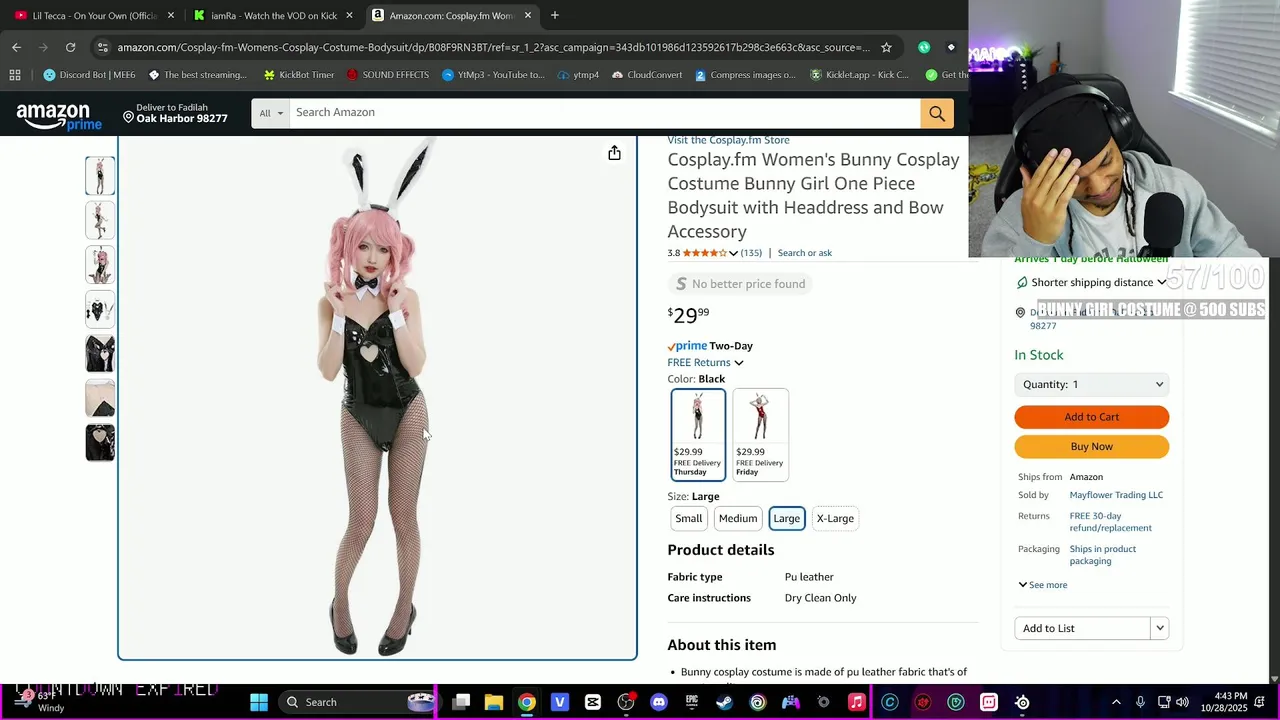This screenshot has width=1280, height=720.
Task: Click the Search or ask link
Action: pos(804,253)
